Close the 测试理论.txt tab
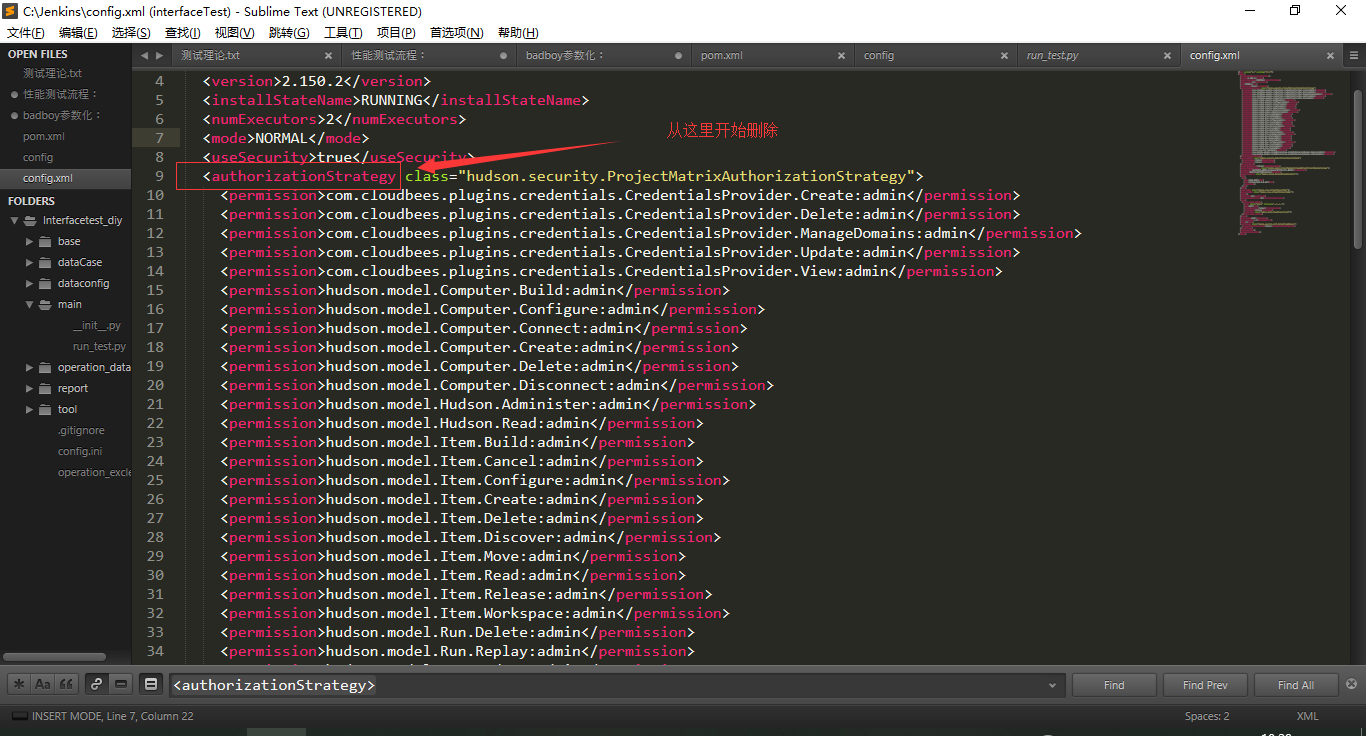This screenshot has height=736, width=1366. point(329,56)
